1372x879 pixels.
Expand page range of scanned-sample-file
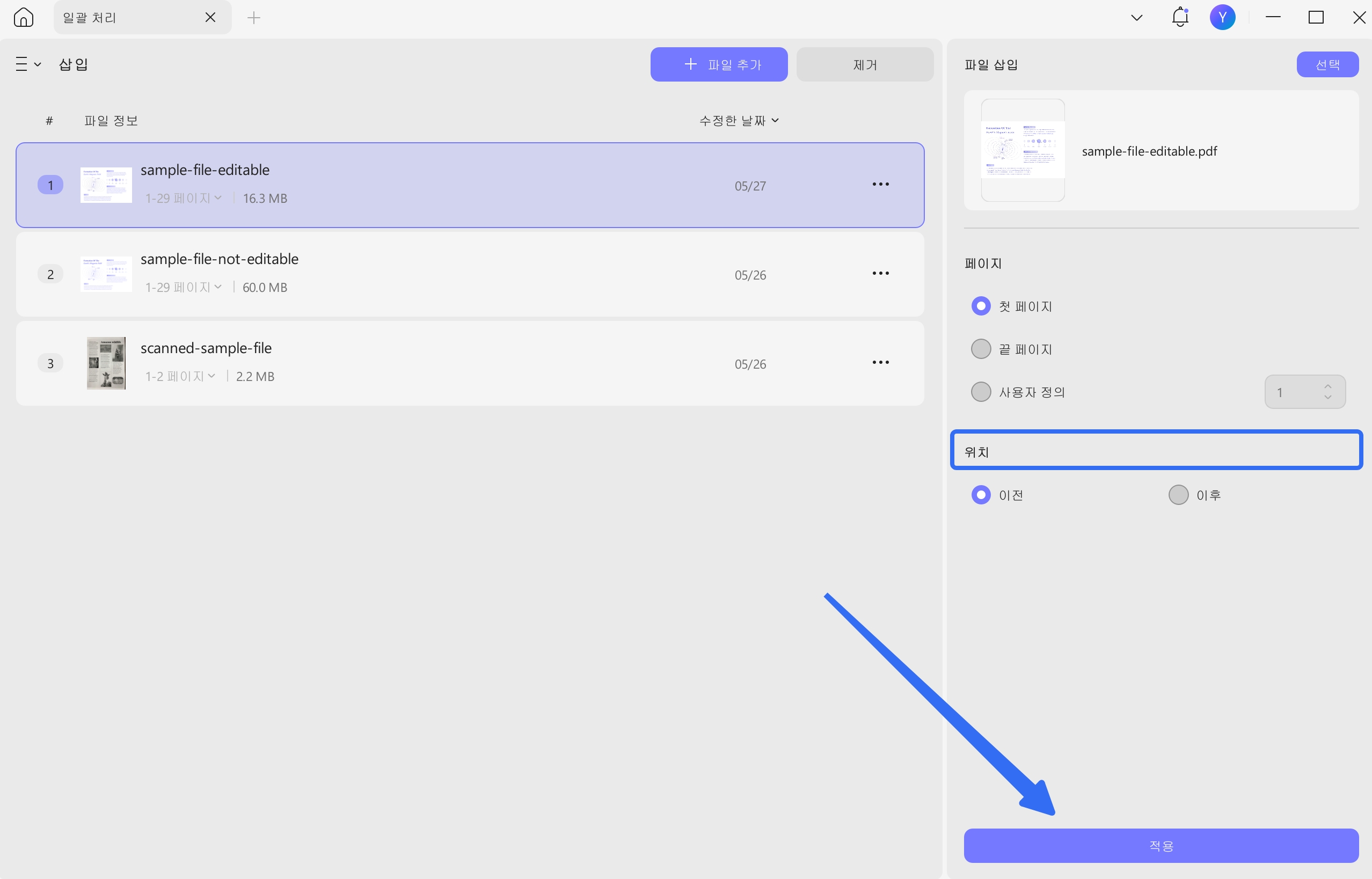pyautogui.click(x=180, y=376)
